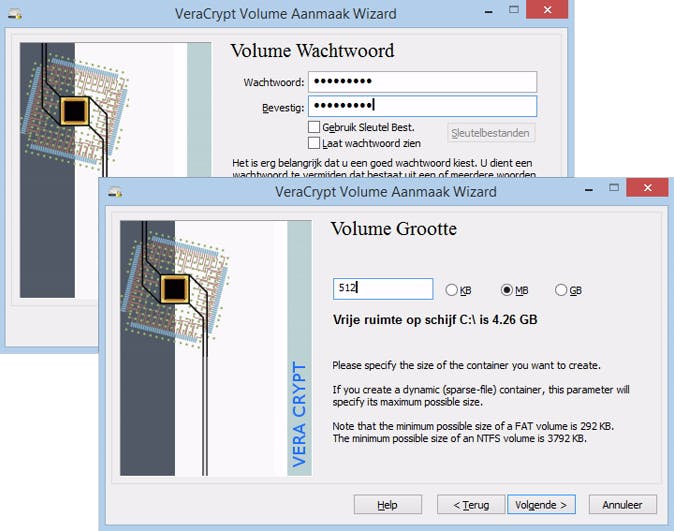Click the 'Wachtwoord:' label

coord(274,82)
